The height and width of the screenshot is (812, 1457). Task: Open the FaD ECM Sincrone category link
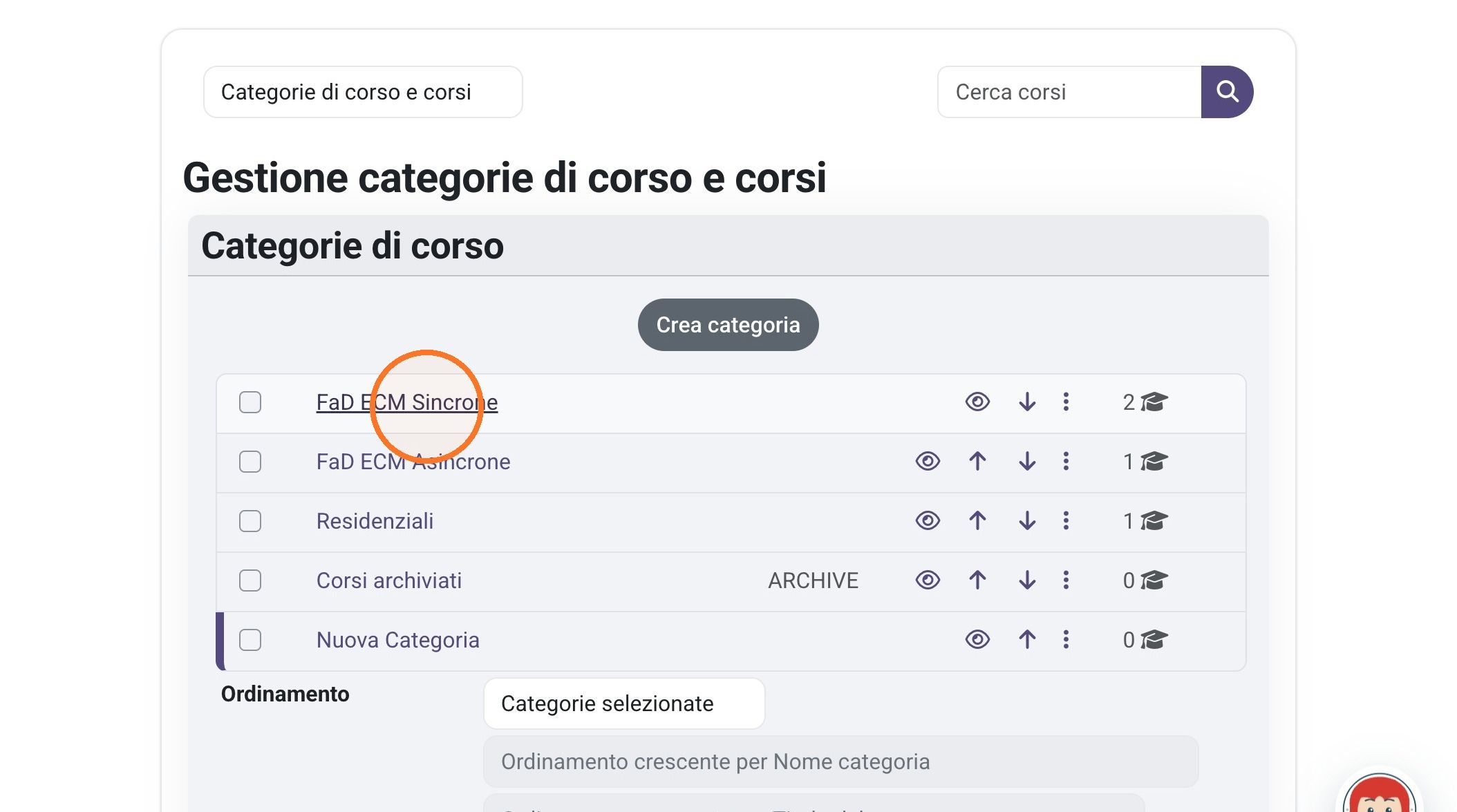coord(407,402)
